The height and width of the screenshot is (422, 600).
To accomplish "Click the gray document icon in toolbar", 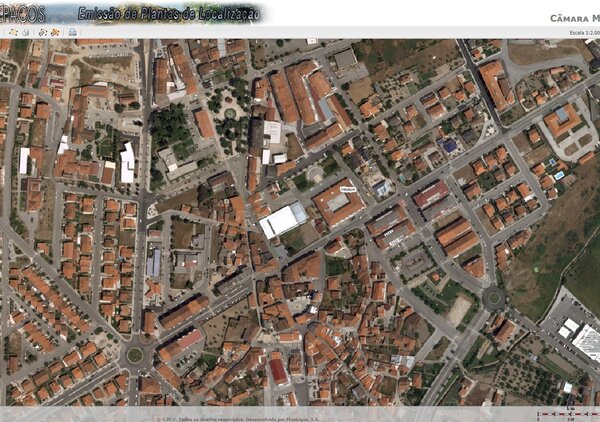I will coord(25,32).
